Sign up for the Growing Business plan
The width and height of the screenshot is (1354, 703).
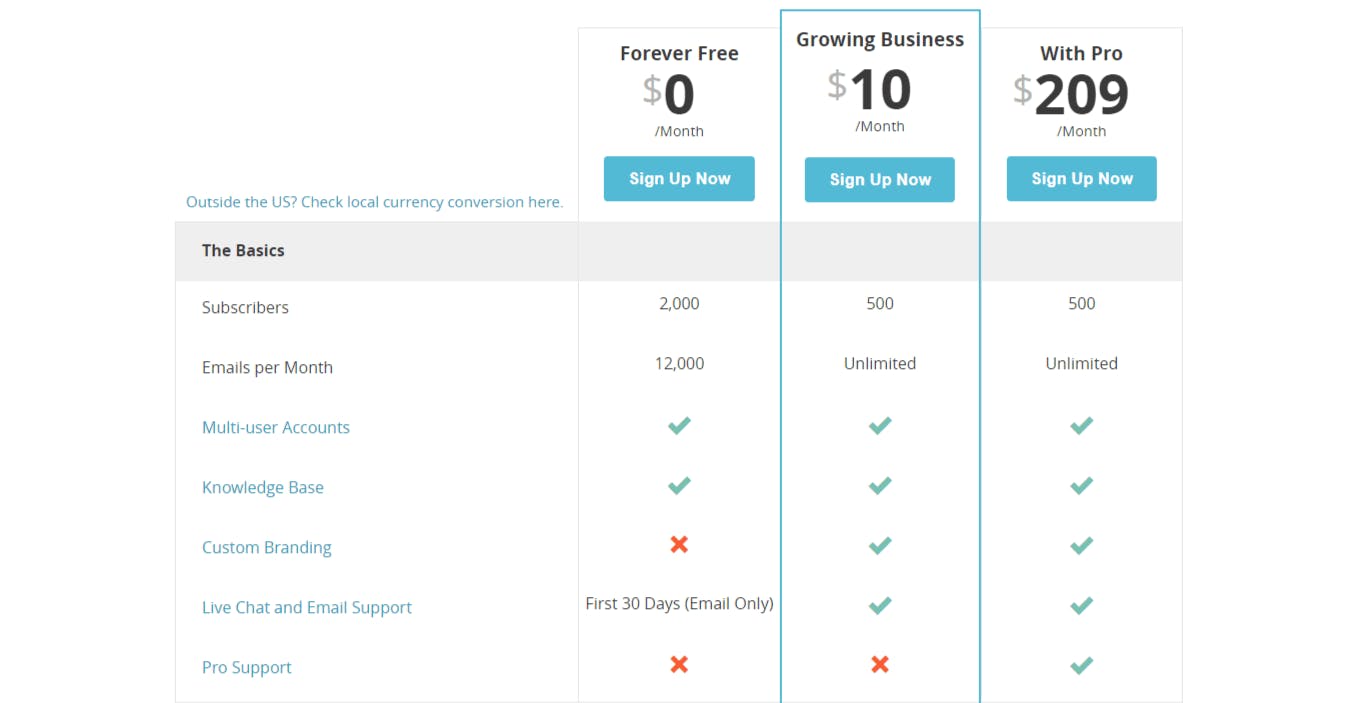880,180
